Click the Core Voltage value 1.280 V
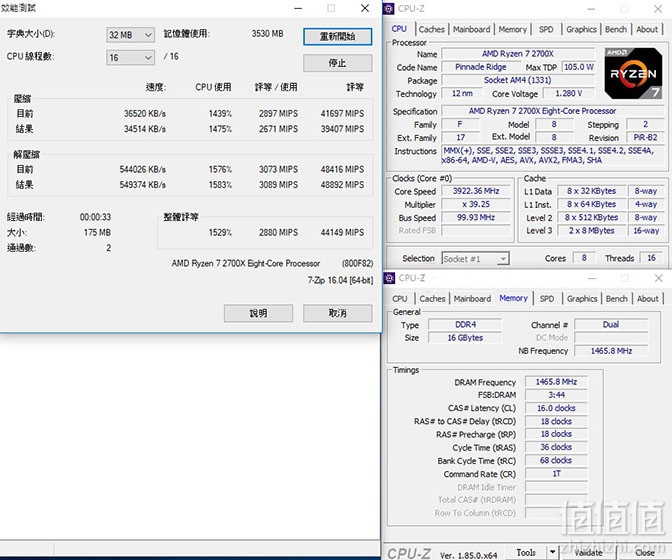This screenshot has width=672, height=560. click(569, 93)
